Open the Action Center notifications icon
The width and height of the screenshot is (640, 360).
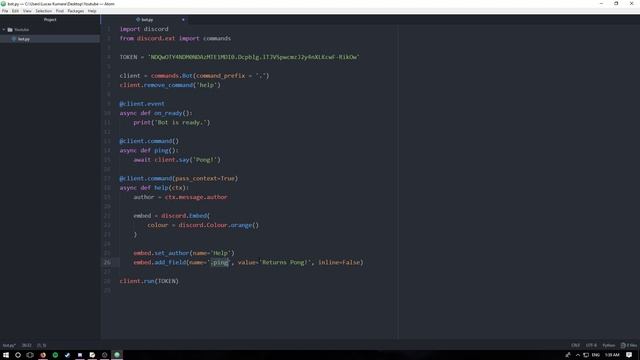pos(629,355)
